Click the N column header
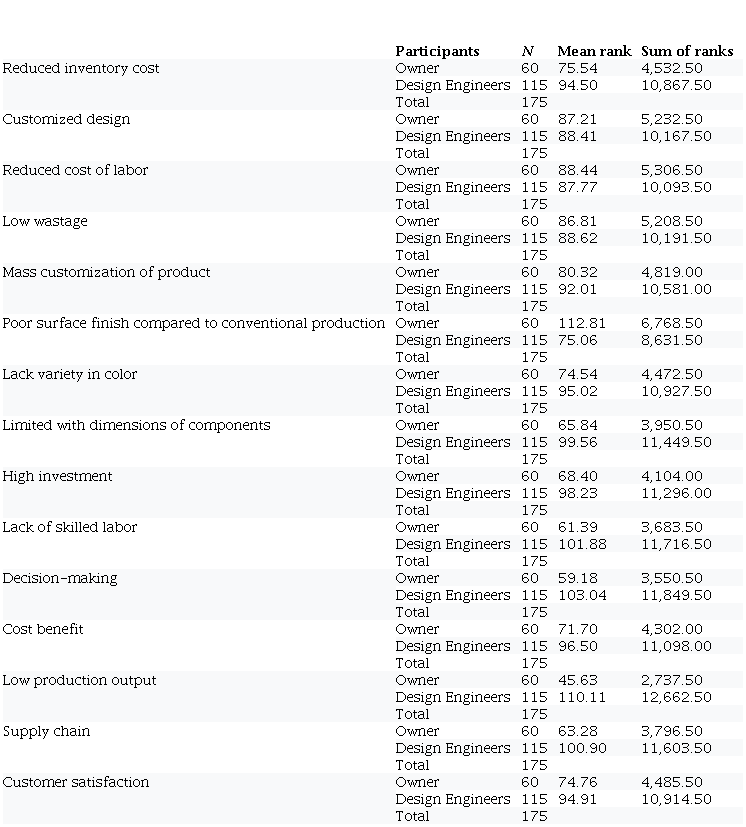 pos(528,51)
